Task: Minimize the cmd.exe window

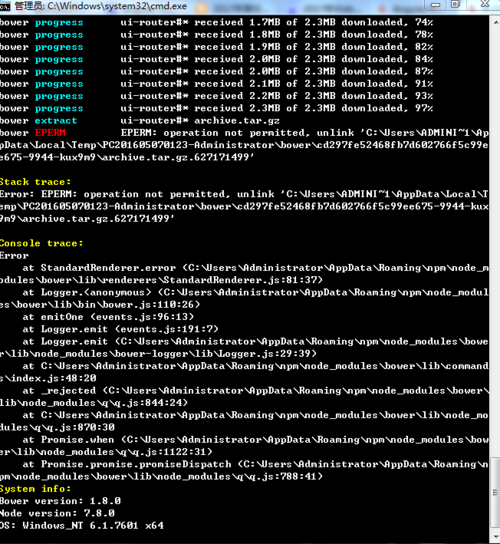Action: tap(435, 5)
